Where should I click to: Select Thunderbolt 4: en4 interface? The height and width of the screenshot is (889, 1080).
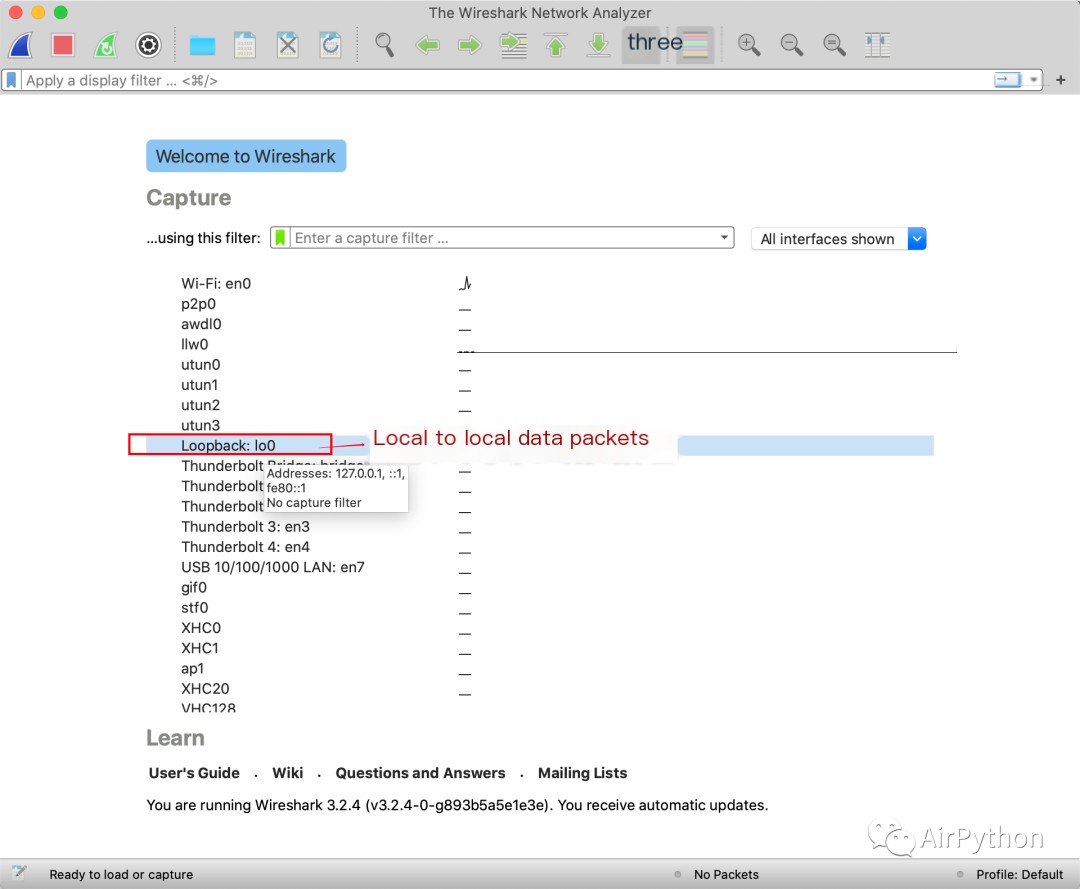[x=245, y=547]
